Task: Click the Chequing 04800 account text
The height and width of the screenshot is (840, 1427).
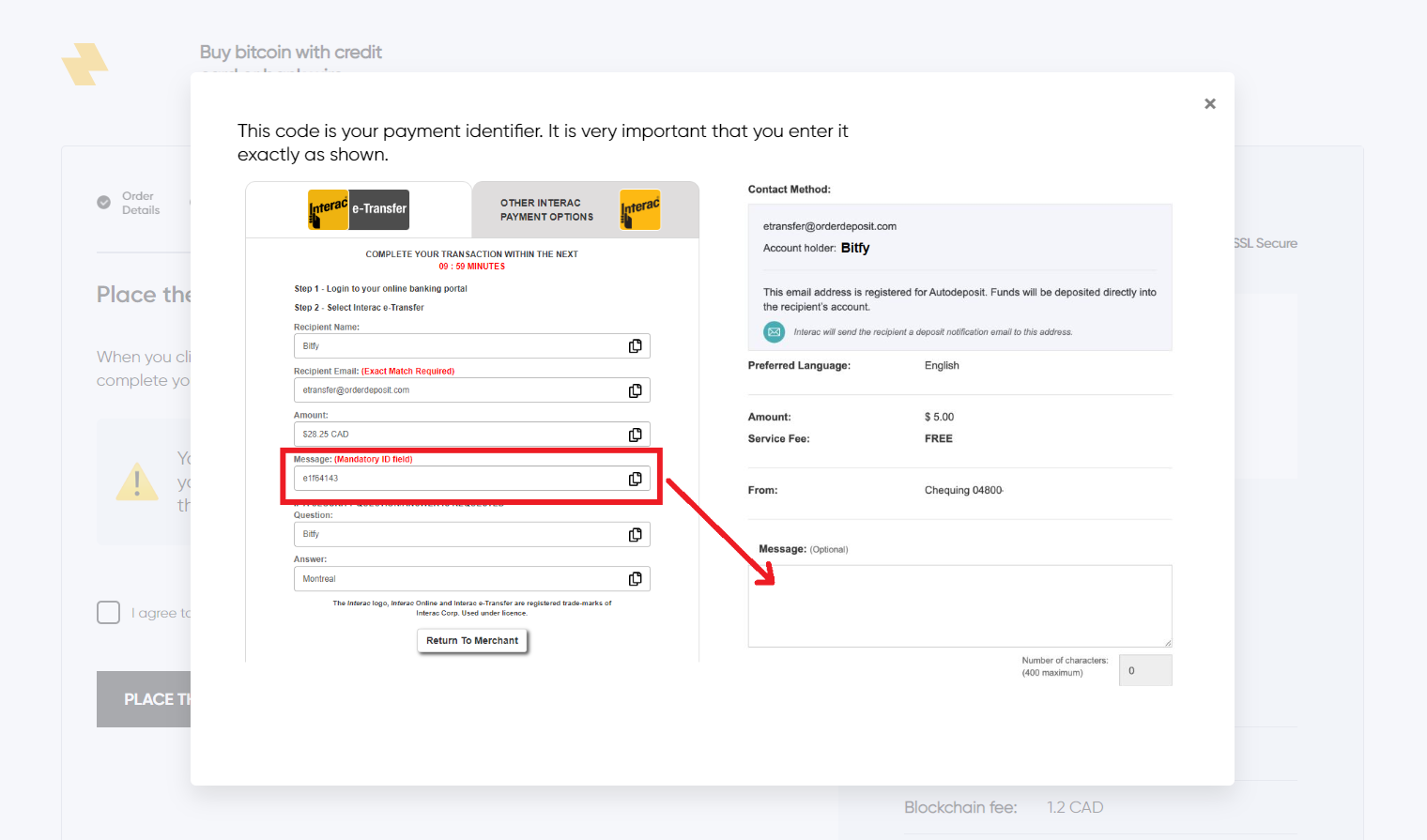Action: 964,491
